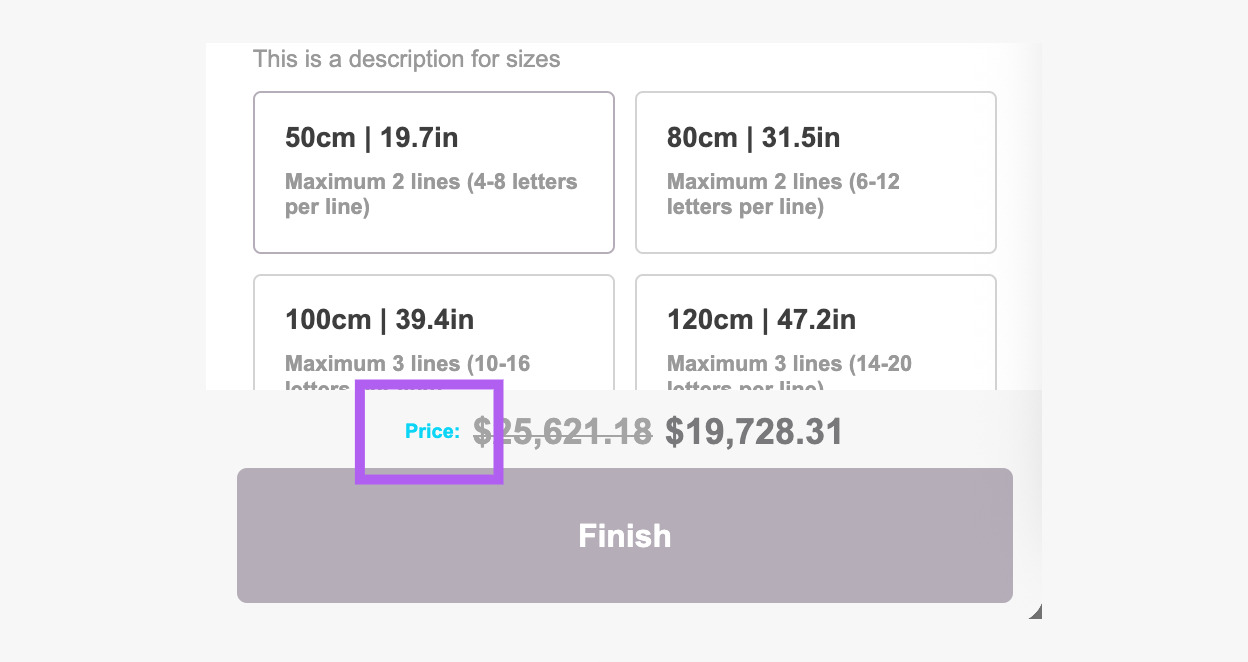The width and height of the screenshot is (1248, 662).
Task: Click the "50cm | 19.7in" heading text
Action: tap(372, 138)
